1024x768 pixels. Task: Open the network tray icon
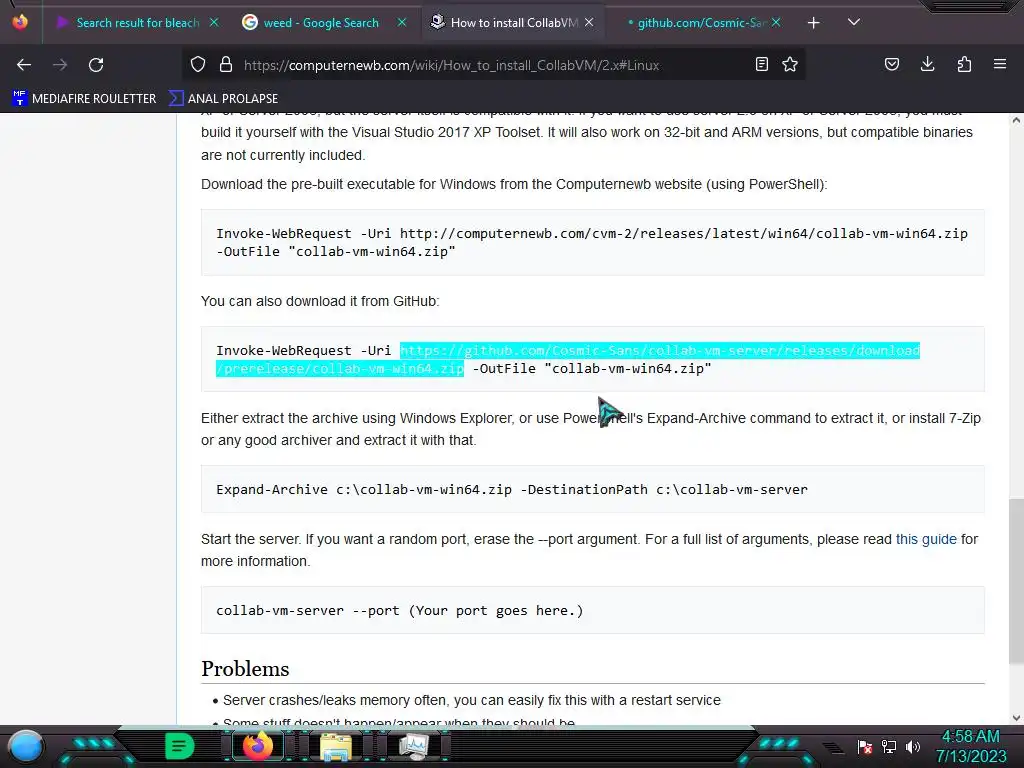[x=889, y=746]
